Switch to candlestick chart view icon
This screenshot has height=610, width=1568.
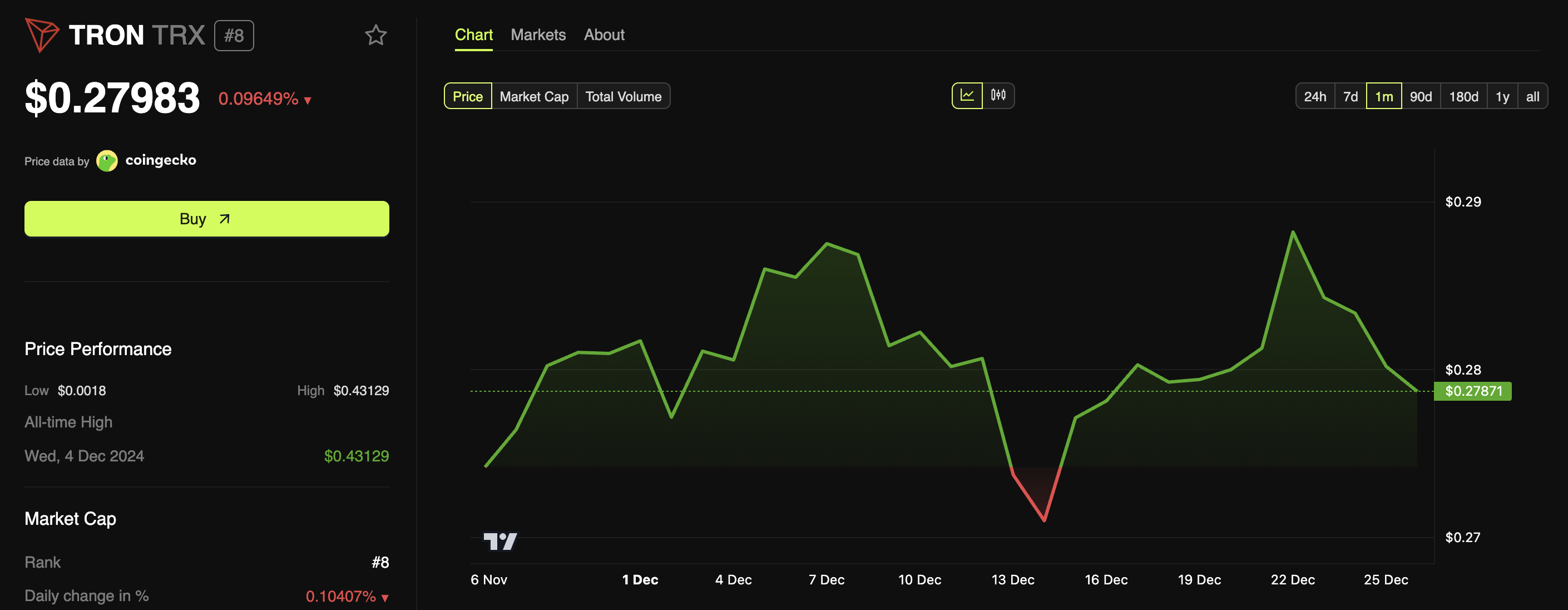pyautogui.click(x=998, y=96)
